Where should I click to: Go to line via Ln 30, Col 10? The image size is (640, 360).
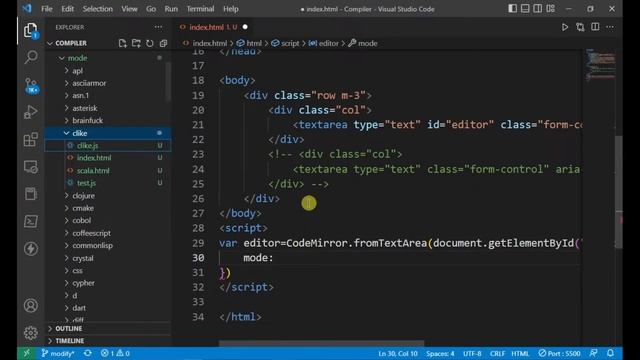398,353
